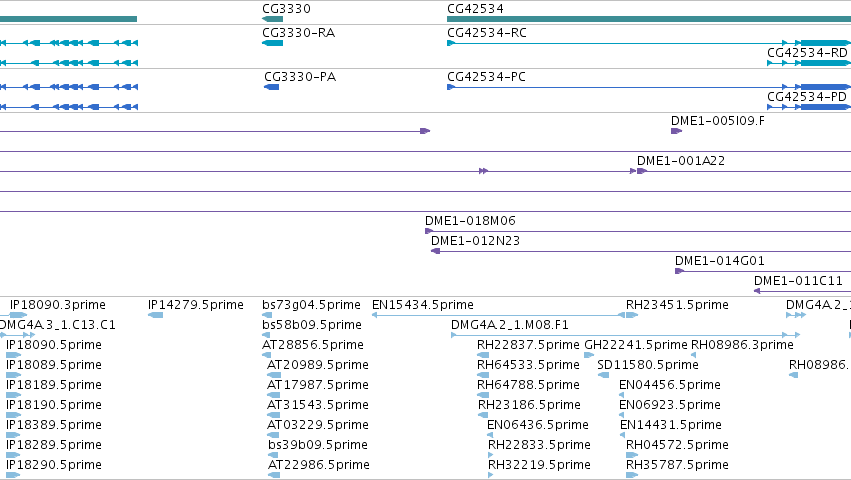This screenshot has width=851, height=480.
Task: Click EST IP18289.5prime
Action: 54,445
